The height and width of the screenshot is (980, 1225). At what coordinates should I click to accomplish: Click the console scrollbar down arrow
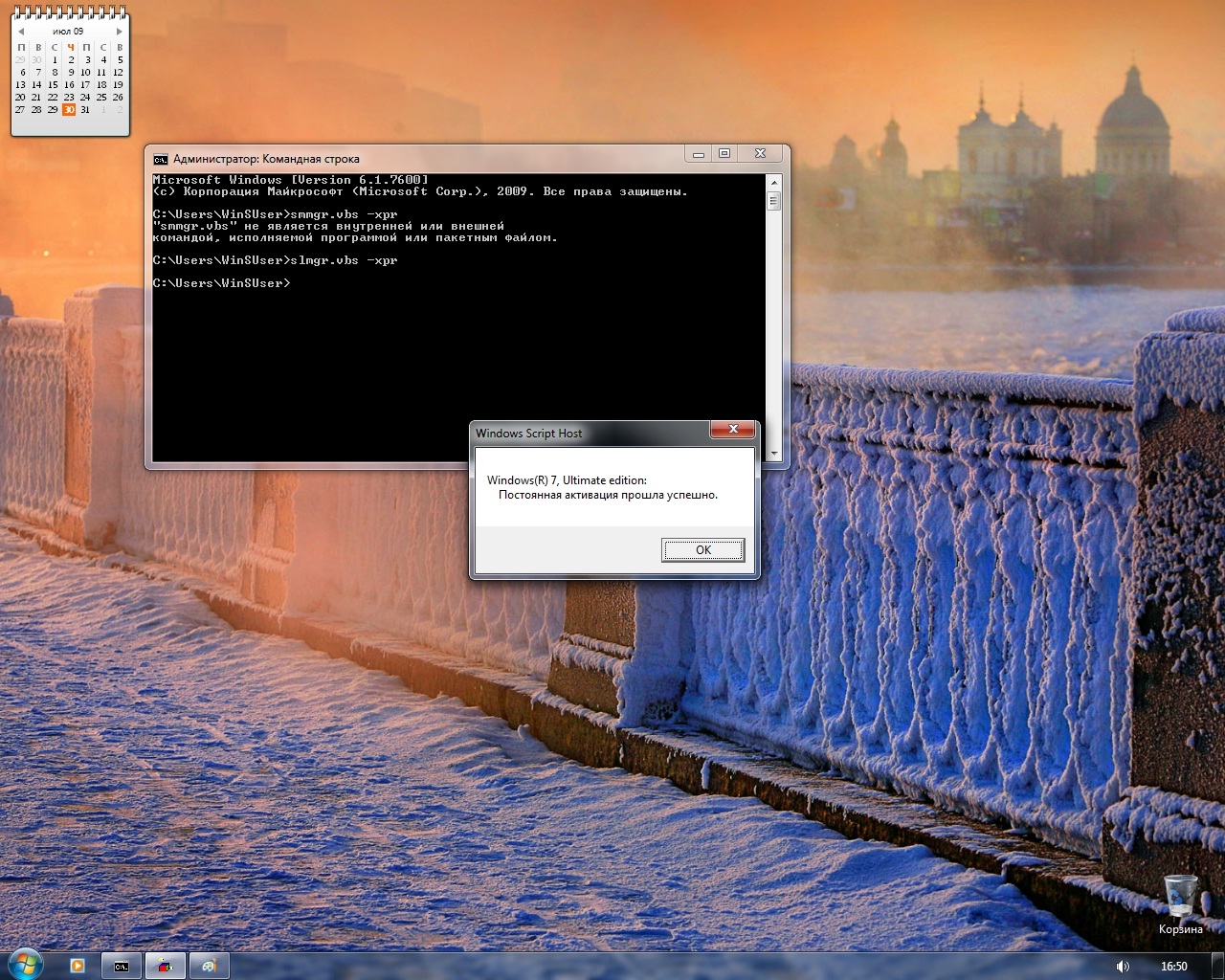click(x=773, y=454)
